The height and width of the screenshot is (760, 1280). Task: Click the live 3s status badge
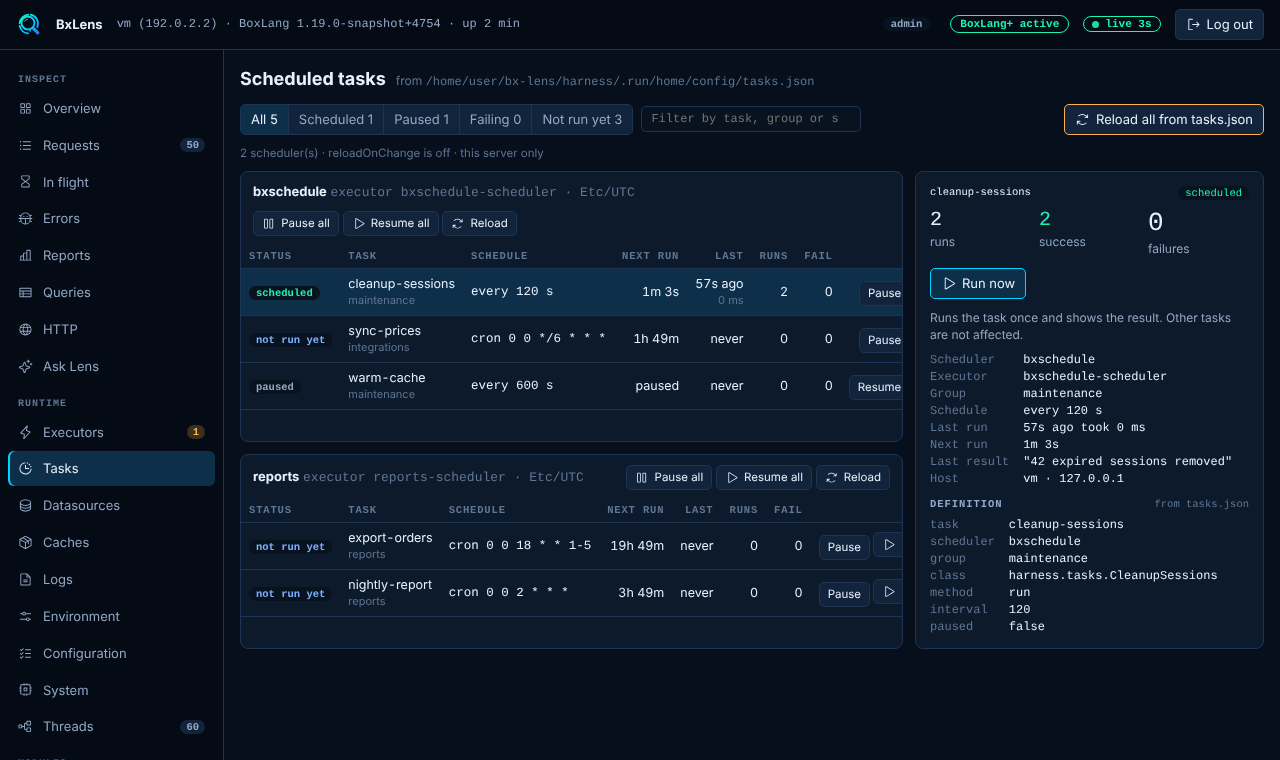(1121, 24)
